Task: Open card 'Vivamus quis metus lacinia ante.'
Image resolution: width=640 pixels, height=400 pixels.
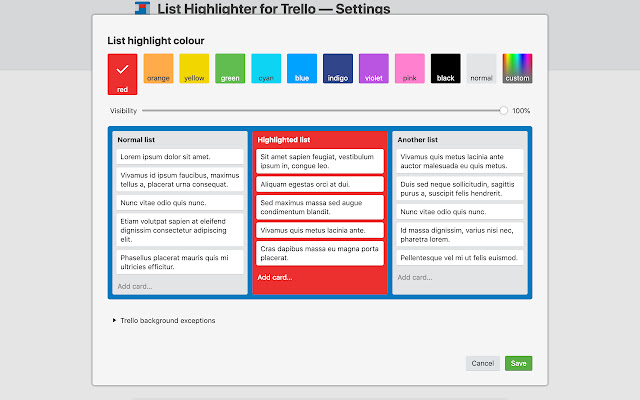Action: pos(320,230)
